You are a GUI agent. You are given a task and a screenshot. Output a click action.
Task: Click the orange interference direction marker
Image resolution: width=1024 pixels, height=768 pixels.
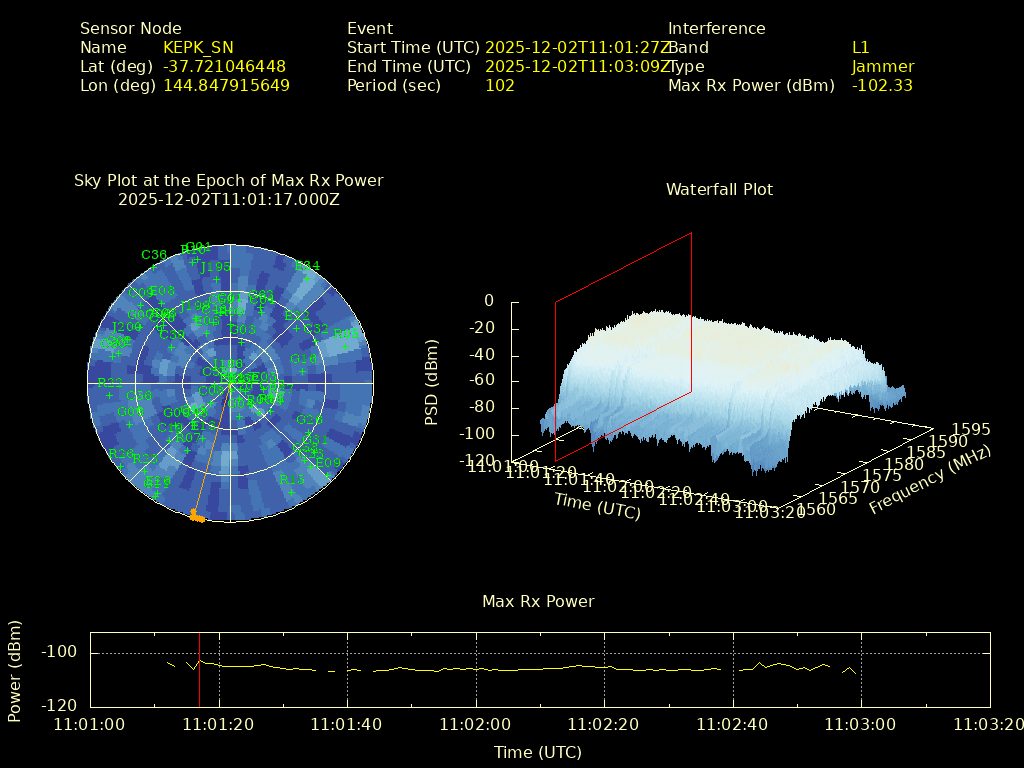pyautogui.click(x=197, y=517)
